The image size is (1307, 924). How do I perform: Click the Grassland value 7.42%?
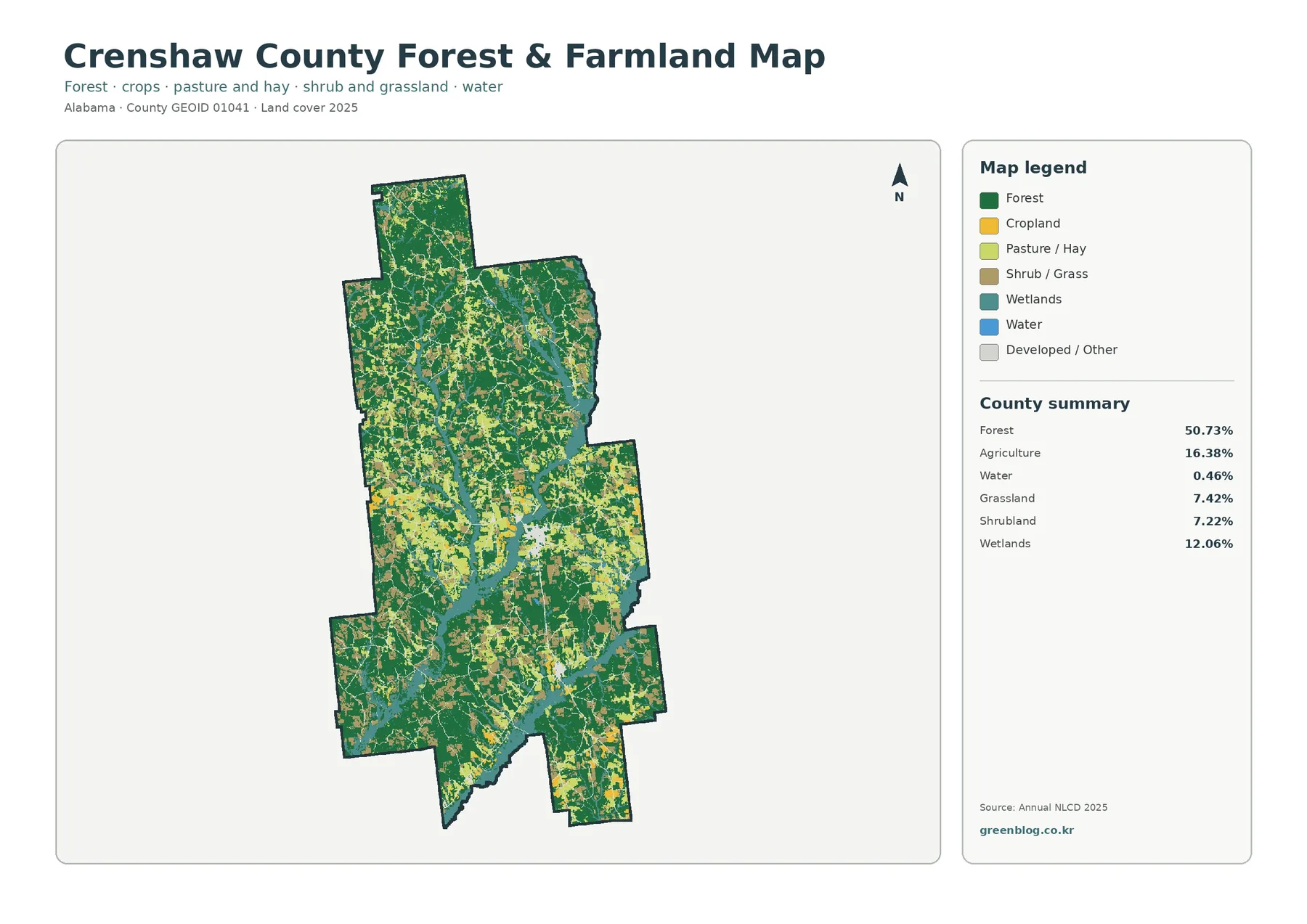pos(1213,499)
